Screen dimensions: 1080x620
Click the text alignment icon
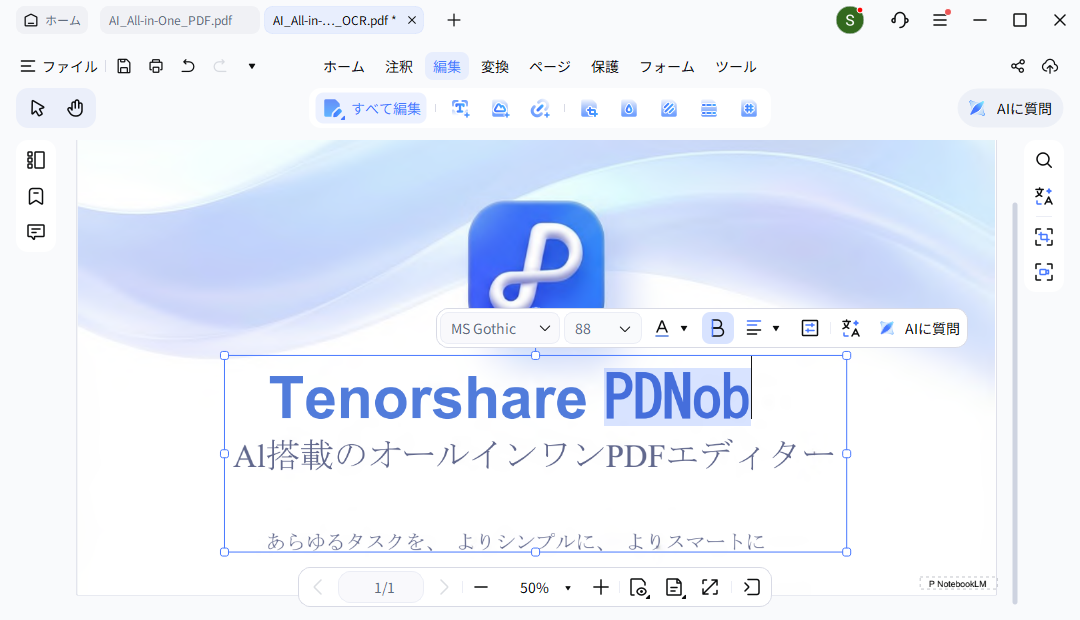point(754,329)
